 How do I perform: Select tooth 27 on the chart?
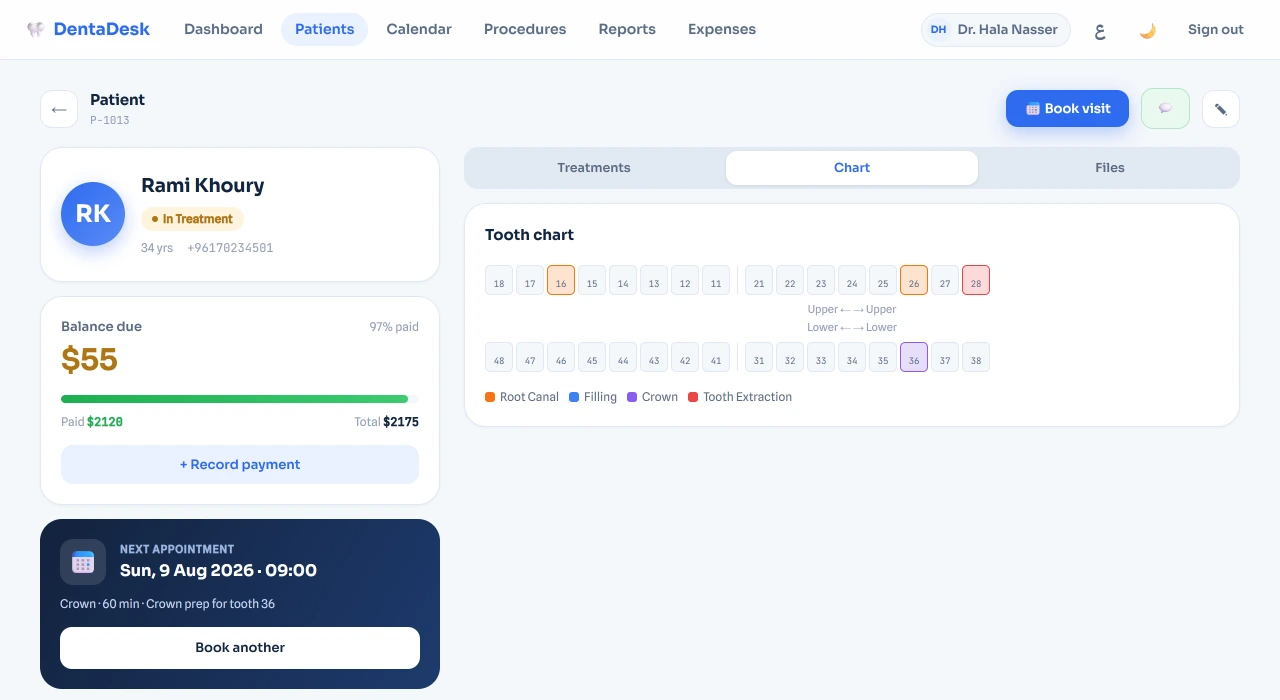(x=945, y=280)
